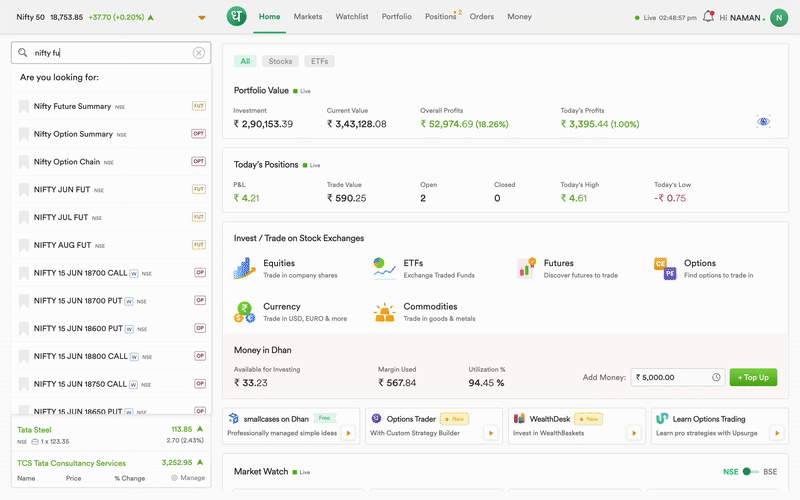Toggle the NSE/BSE market watch switch
This screenshot has height=500, width=800.
[x=751, y=471]
